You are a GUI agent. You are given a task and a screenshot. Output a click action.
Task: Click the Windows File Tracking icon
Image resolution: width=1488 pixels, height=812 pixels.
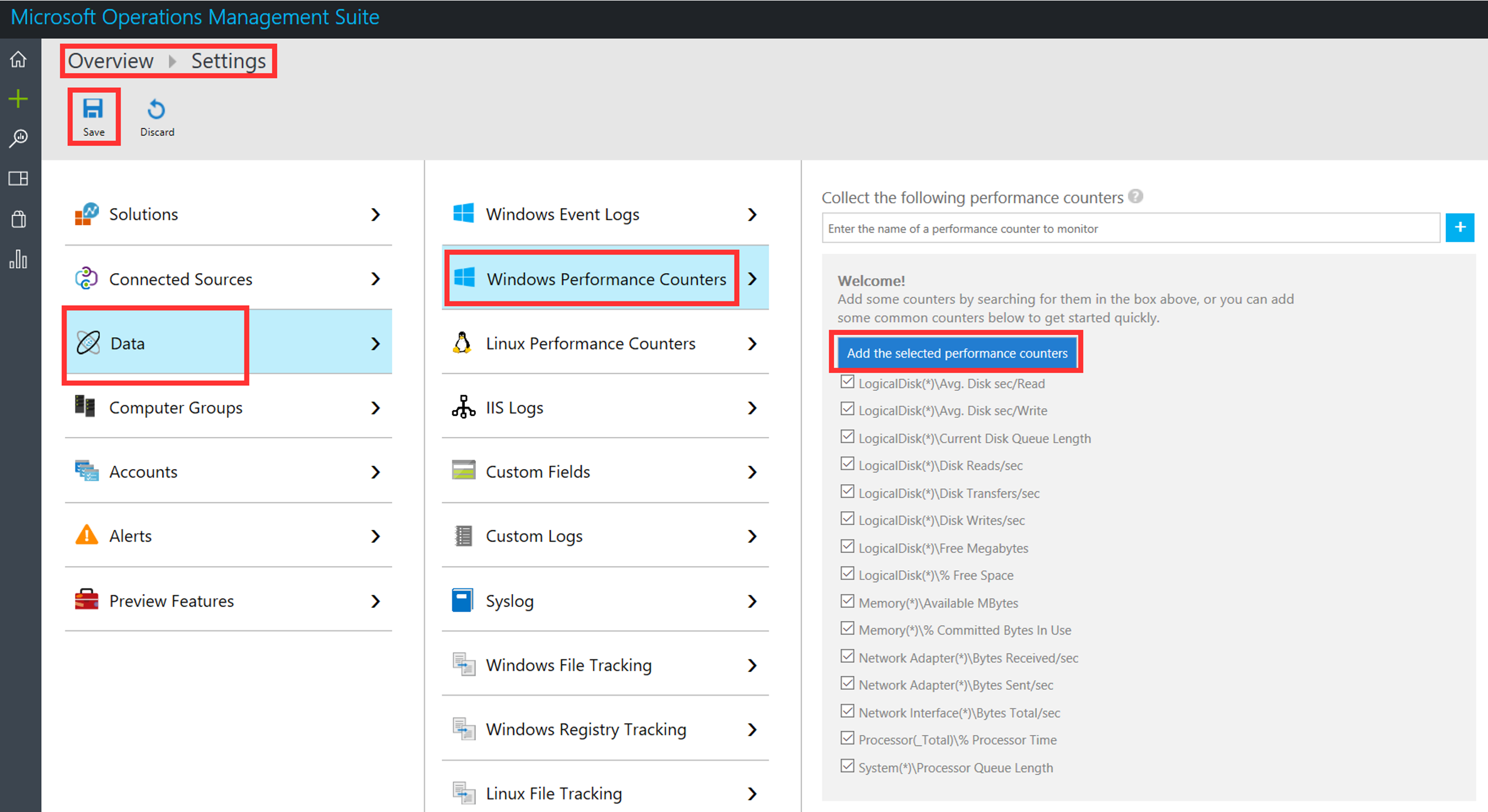click(x=464, y=664)
